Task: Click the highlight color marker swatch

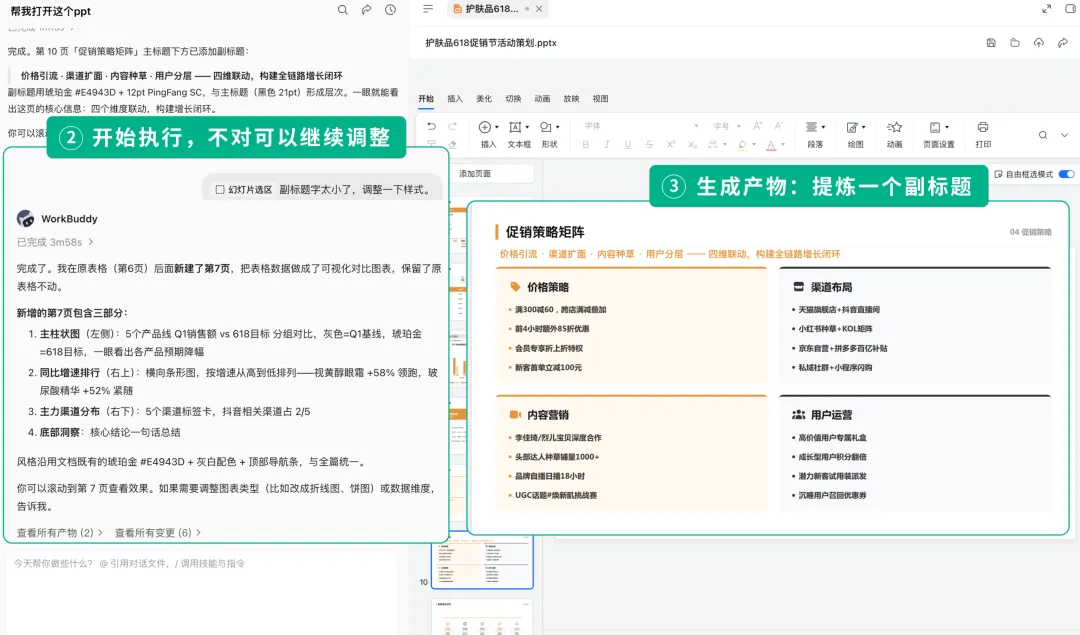Action: point(742,145)
